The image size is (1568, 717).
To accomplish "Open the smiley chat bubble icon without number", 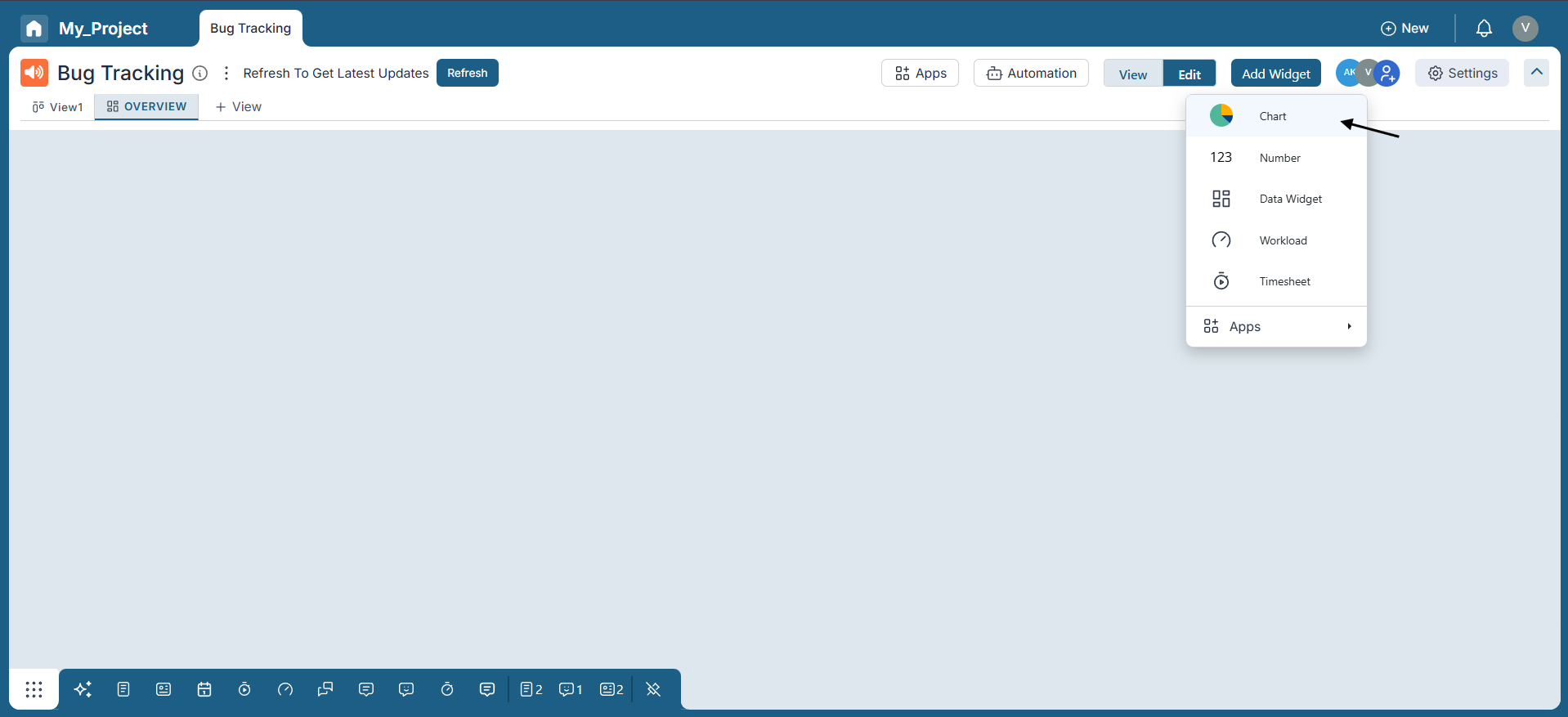I will click(x=406, y=689).
